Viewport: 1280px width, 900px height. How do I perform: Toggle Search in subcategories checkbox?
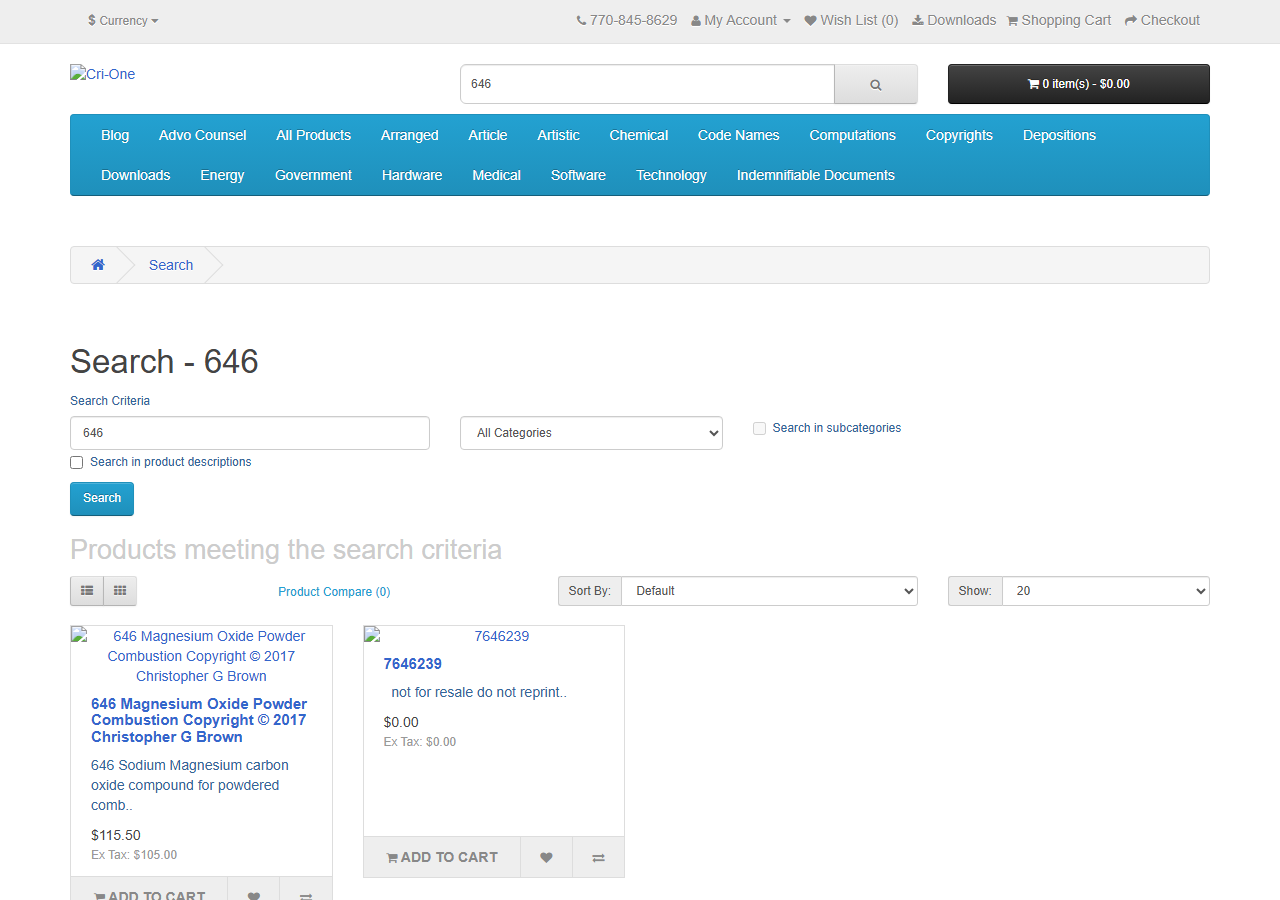coord(760,428)
